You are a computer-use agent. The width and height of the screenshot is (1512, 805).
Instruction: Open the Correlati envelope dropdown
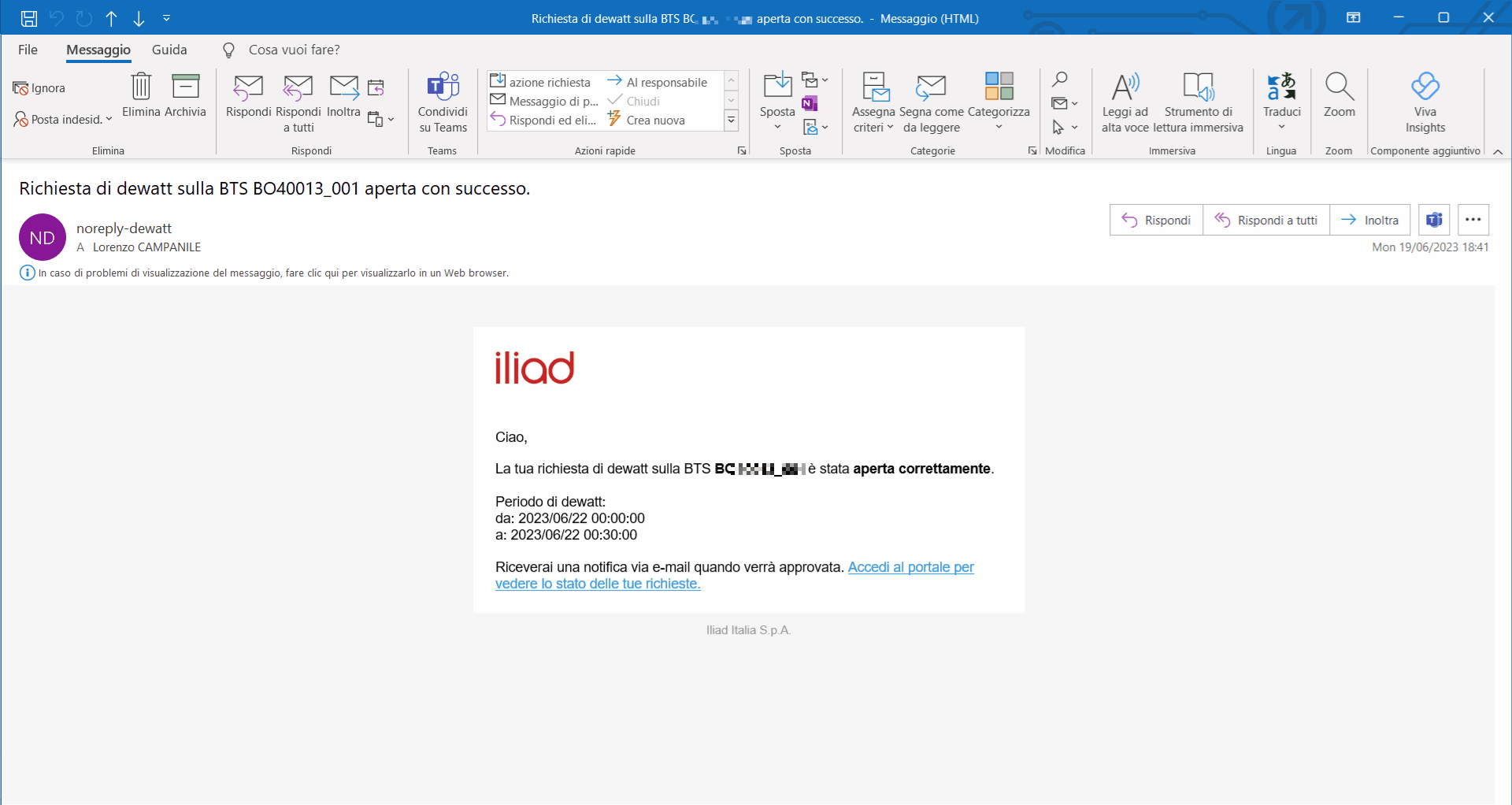[1064, 103]
